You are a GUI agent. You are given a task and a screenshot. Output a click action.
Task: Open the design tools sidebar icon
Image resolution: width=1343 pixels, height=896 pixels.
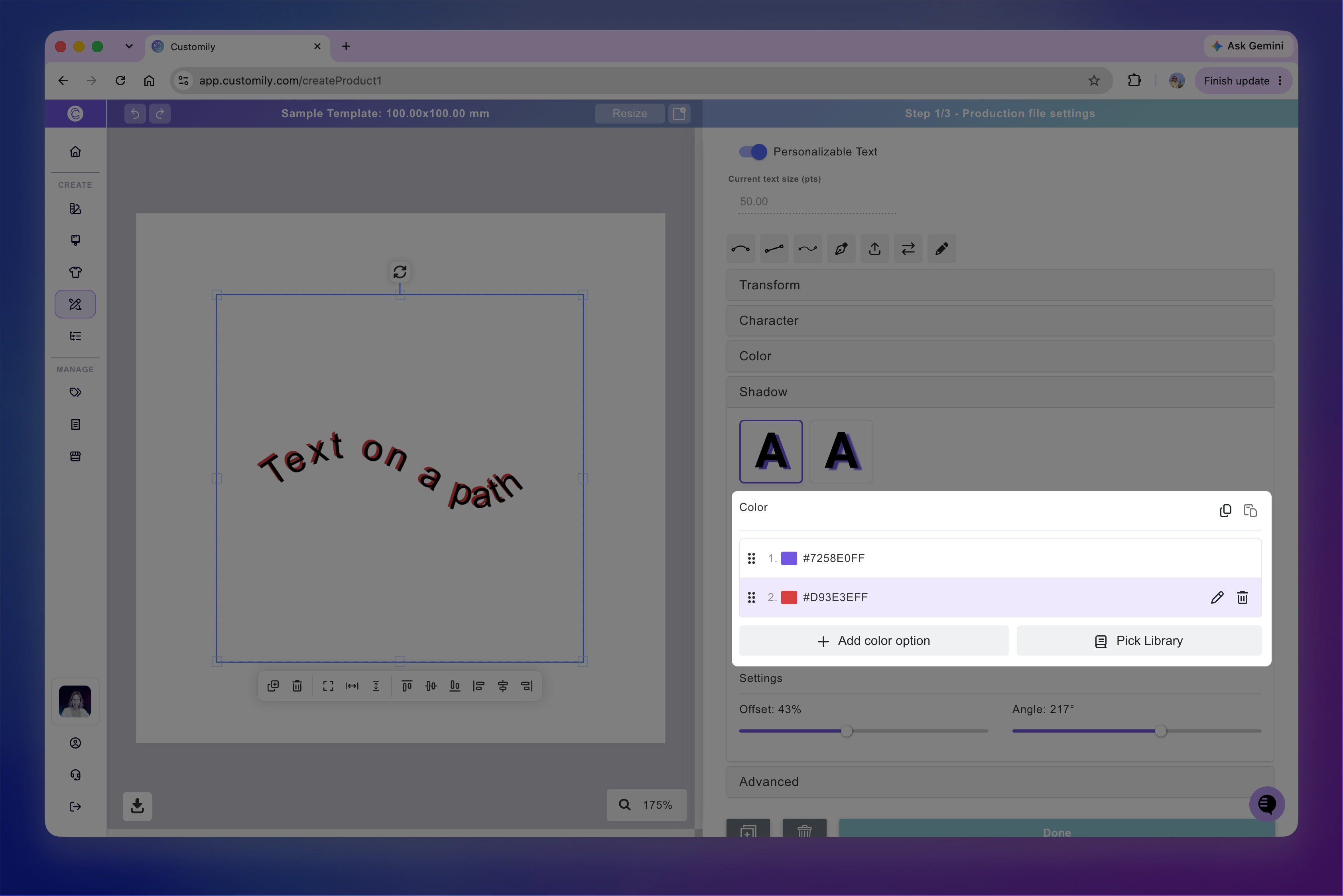point(75,304)
